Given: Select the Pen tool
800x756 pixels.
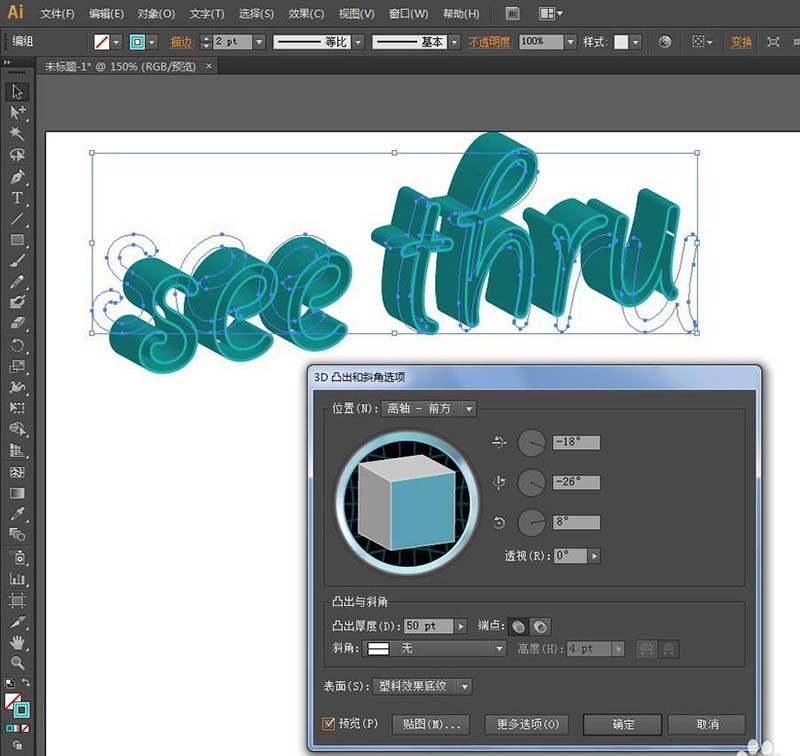Looking at the screenshot, I should tap(17, 177).
